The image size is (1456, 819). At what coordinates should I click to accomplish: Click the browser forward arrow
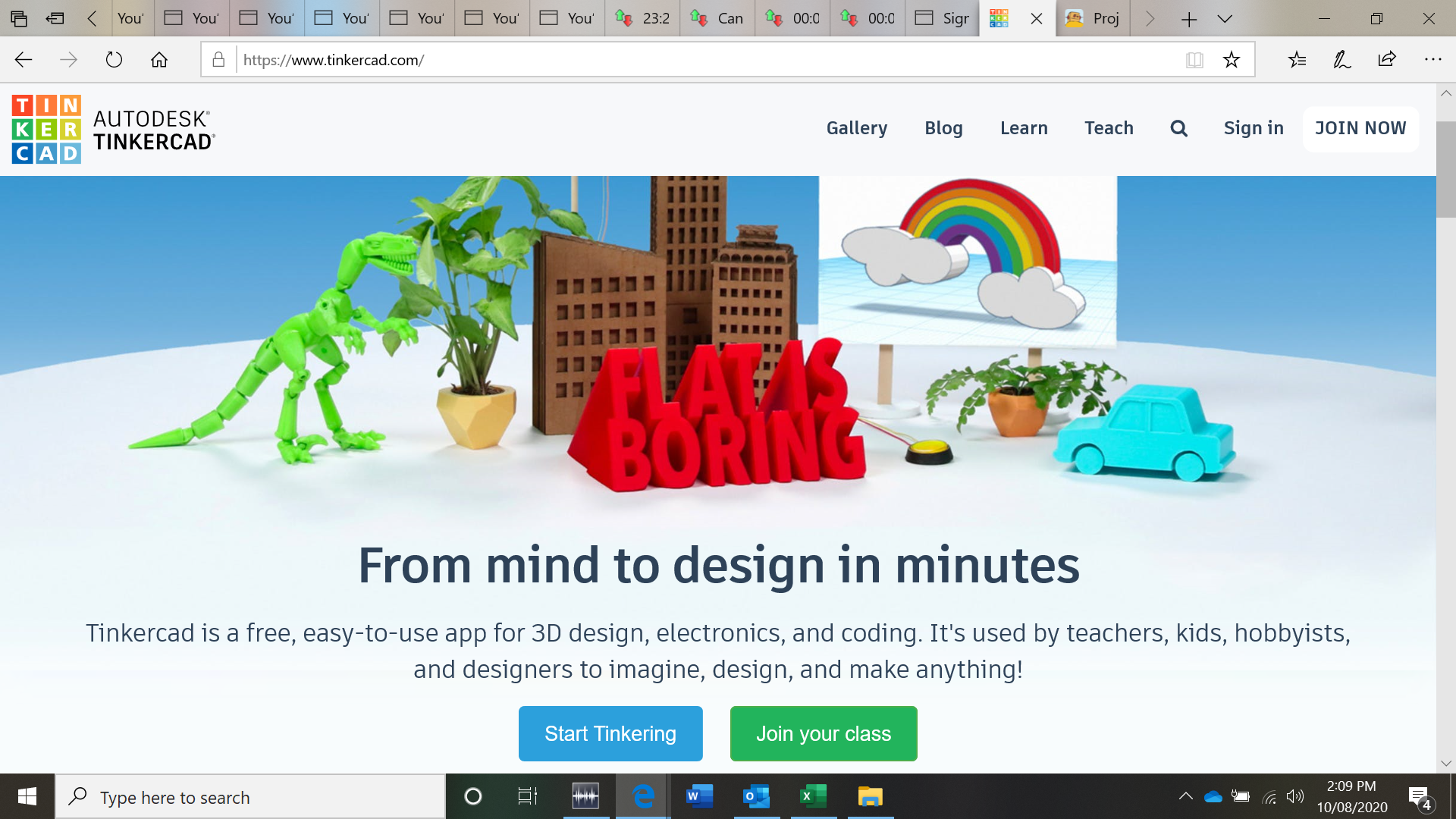(x=68, y=60)
